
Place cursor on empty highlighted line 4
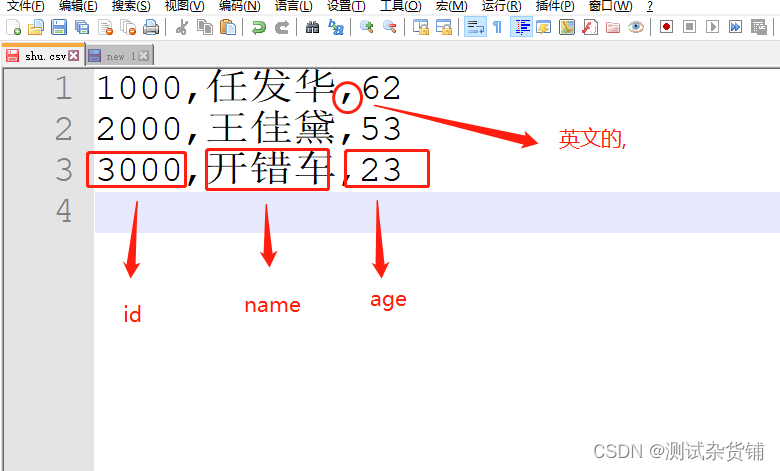(437, 212)
